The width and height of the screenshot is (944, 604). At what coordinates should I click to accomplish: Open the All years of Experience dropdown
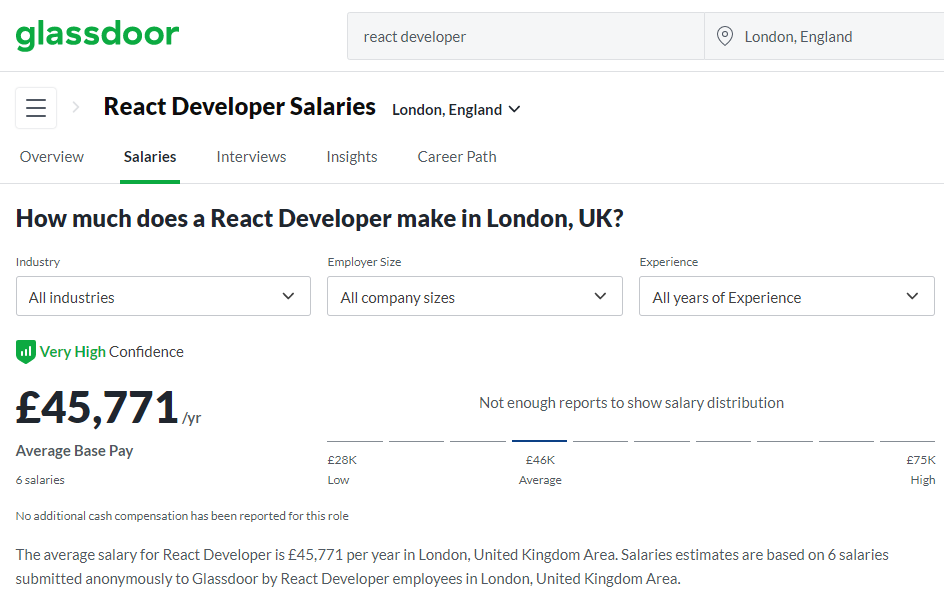coord(786,296)
